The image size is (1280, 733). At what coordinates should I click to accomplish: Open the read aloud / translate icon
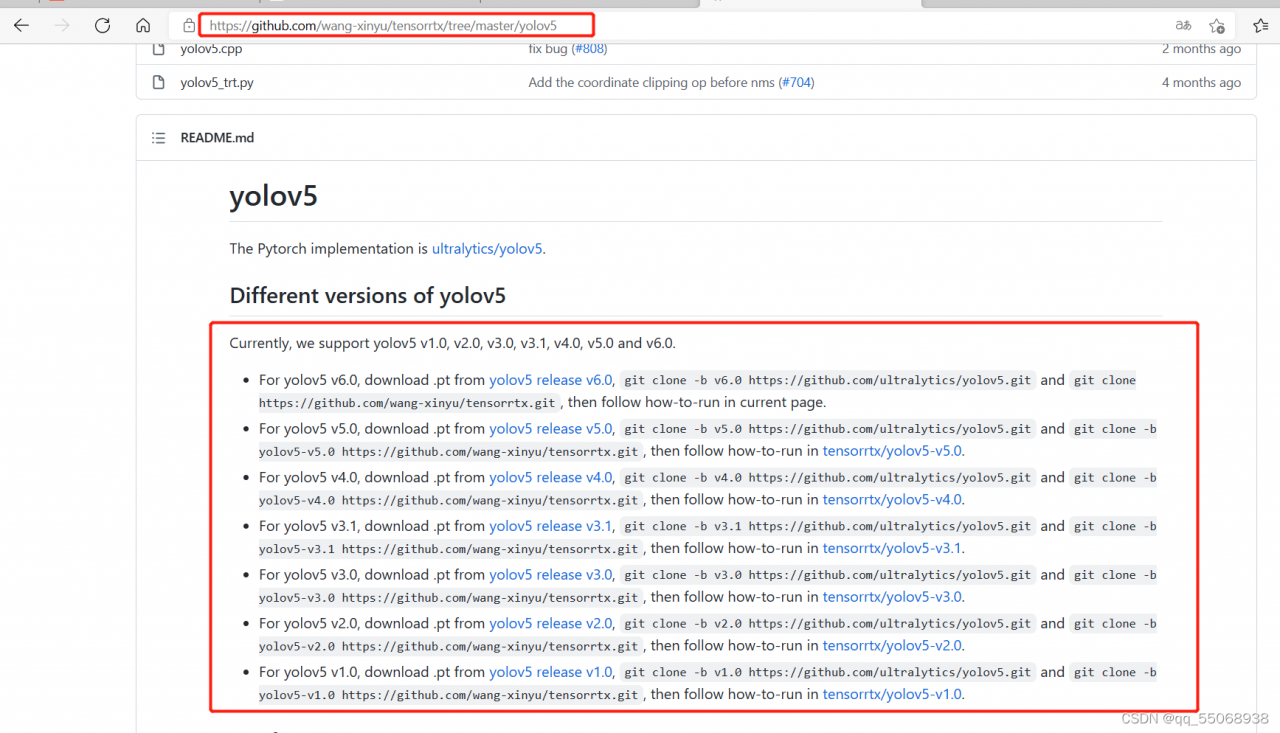coord(1183,25)
